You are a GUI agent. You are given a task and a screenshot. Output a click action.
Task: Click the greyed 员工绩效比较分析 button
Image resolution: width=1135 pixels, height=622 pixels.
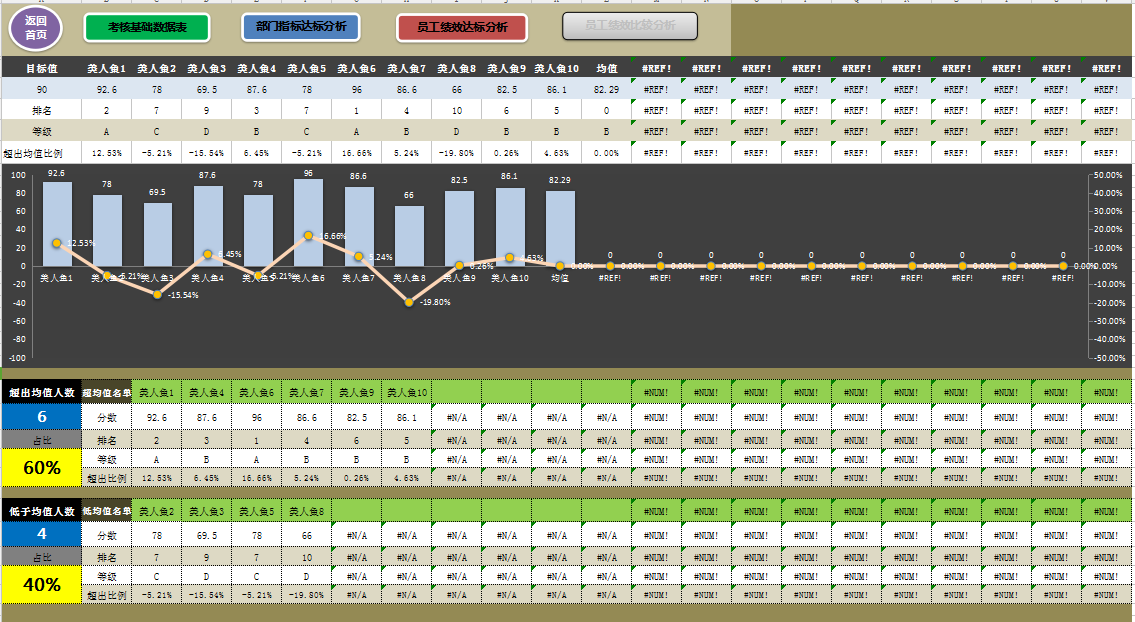tap(630, 25)
